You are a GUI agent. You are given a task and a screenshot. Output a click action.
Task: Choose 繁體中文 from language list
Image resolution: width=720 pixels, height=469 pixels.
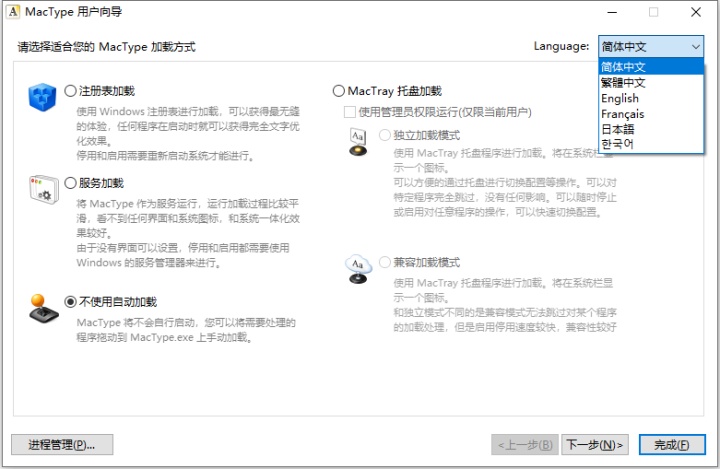point(651,83)
